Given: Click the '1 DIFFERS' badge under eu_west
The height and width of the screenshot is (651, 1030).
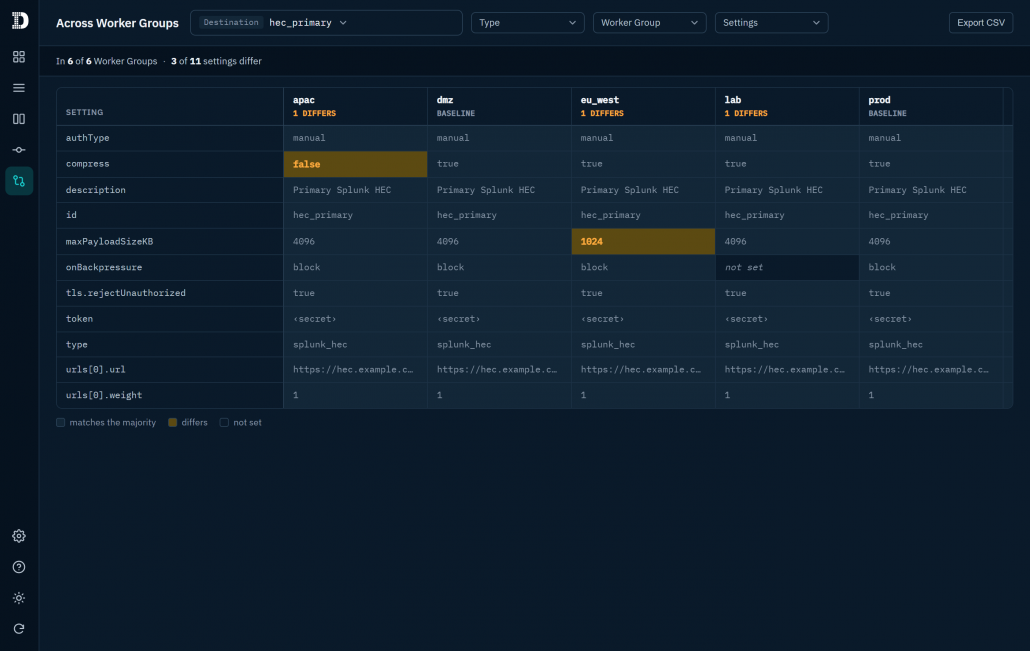Looking at the screenshot, I should (x=602, y=114).
